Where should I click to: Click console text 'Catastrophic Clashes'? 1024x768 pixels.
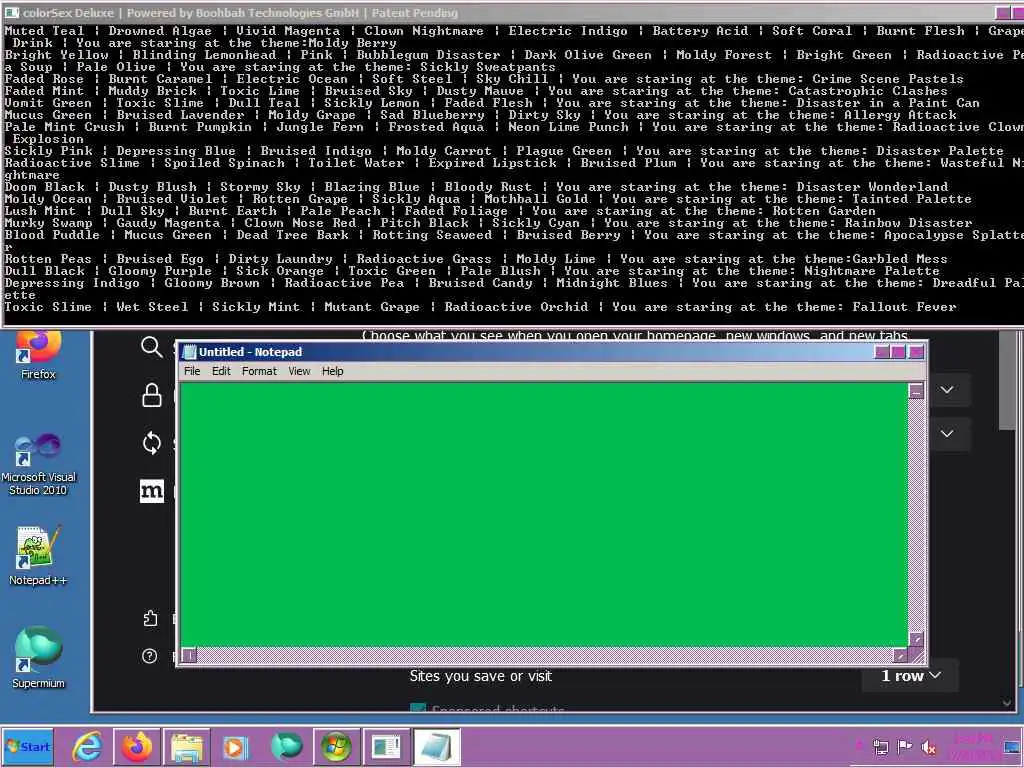click(x=867, y=91)
